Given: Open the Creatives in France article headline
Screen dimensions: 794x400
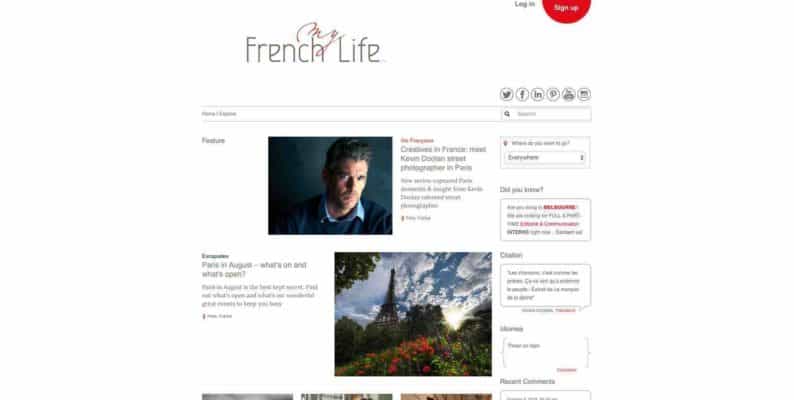Looking at the screenshot, I should (x=443, y=158).
